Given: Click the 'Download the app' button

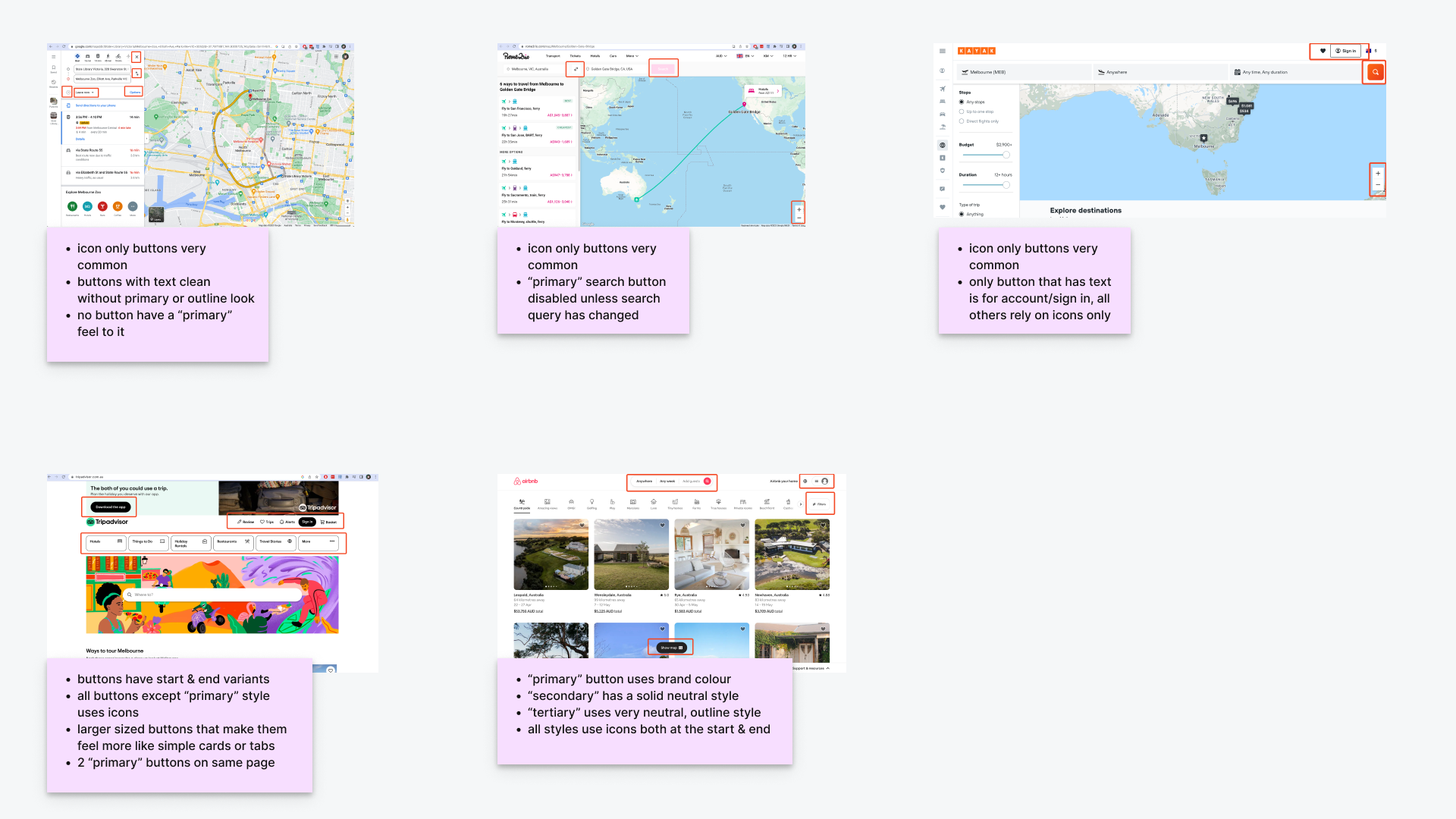Looking at the screenshot, I should [111, 507].
